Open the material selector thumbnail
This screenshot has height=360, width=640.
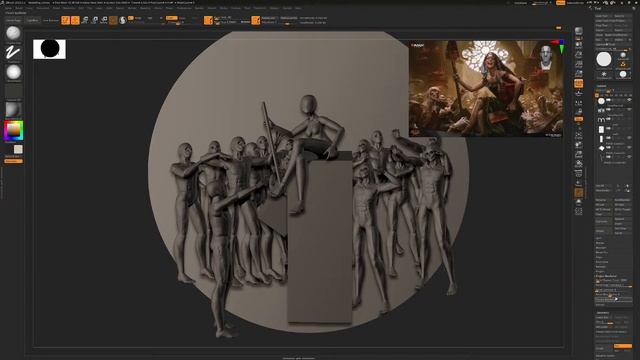tap(13, 110)
